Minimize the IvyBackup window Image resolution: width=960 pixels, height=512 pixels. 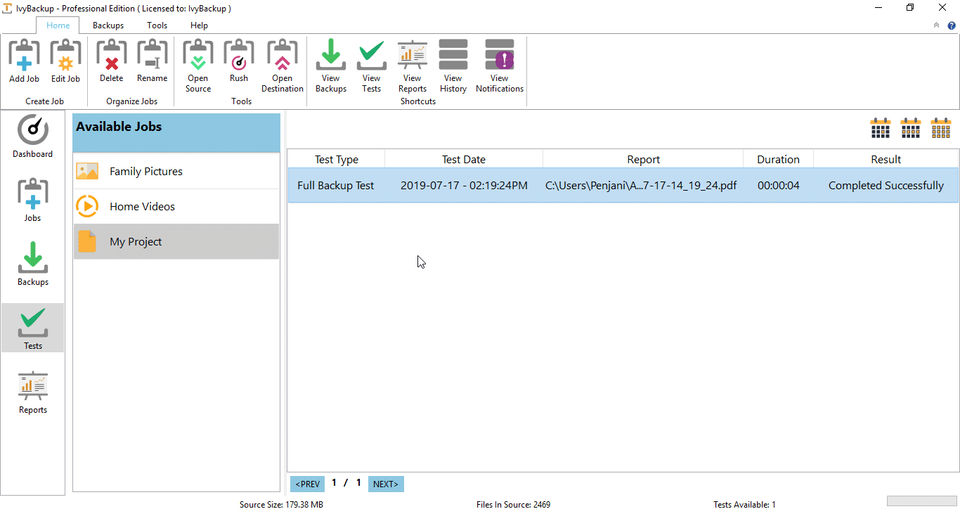tap(879, 8)
